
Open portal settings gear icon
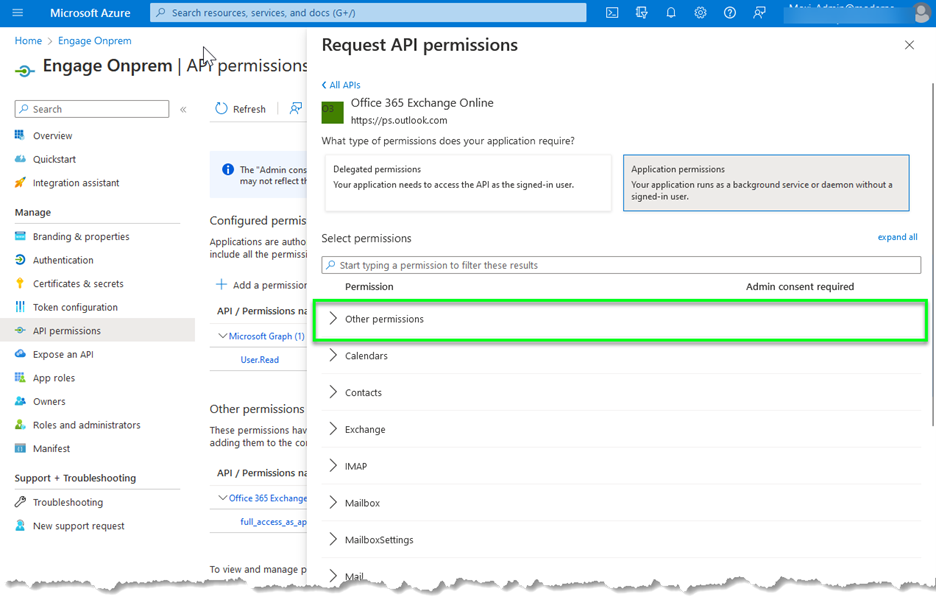tap(700, 12)
